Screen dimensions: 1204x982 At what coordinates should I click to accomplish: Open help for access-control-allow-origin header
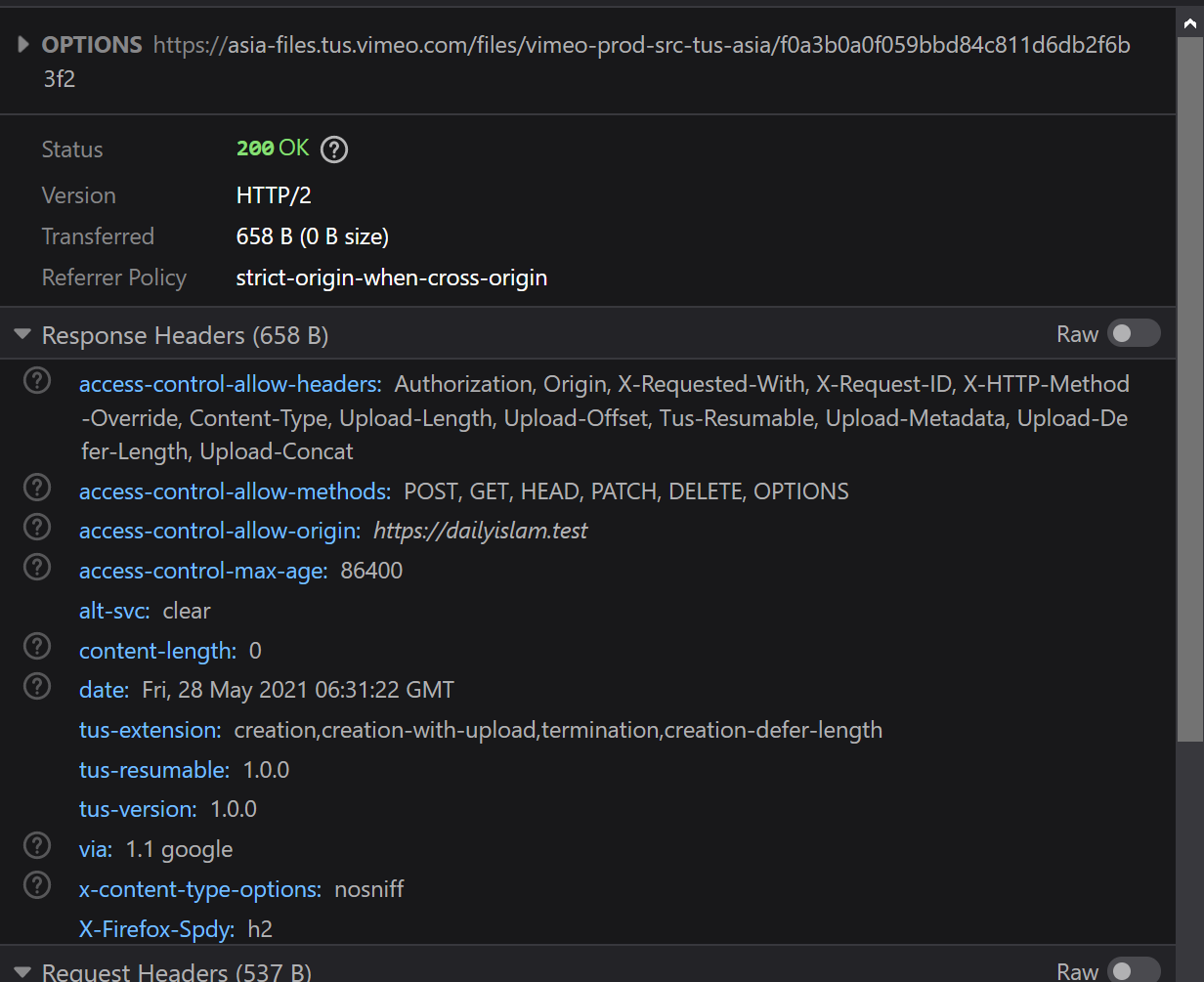tap(36, 527)
